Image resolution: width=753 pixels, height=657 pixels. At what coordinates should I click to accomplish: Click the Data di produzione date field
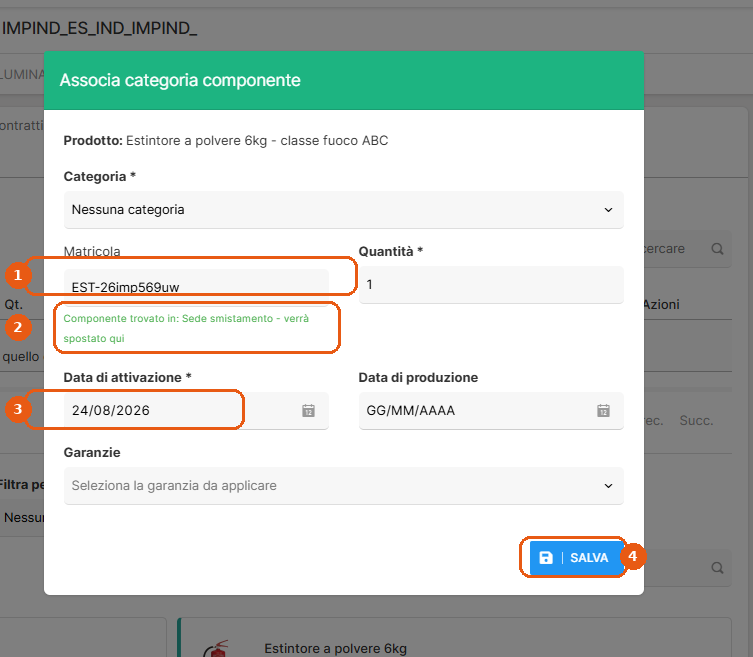[491, 411]
